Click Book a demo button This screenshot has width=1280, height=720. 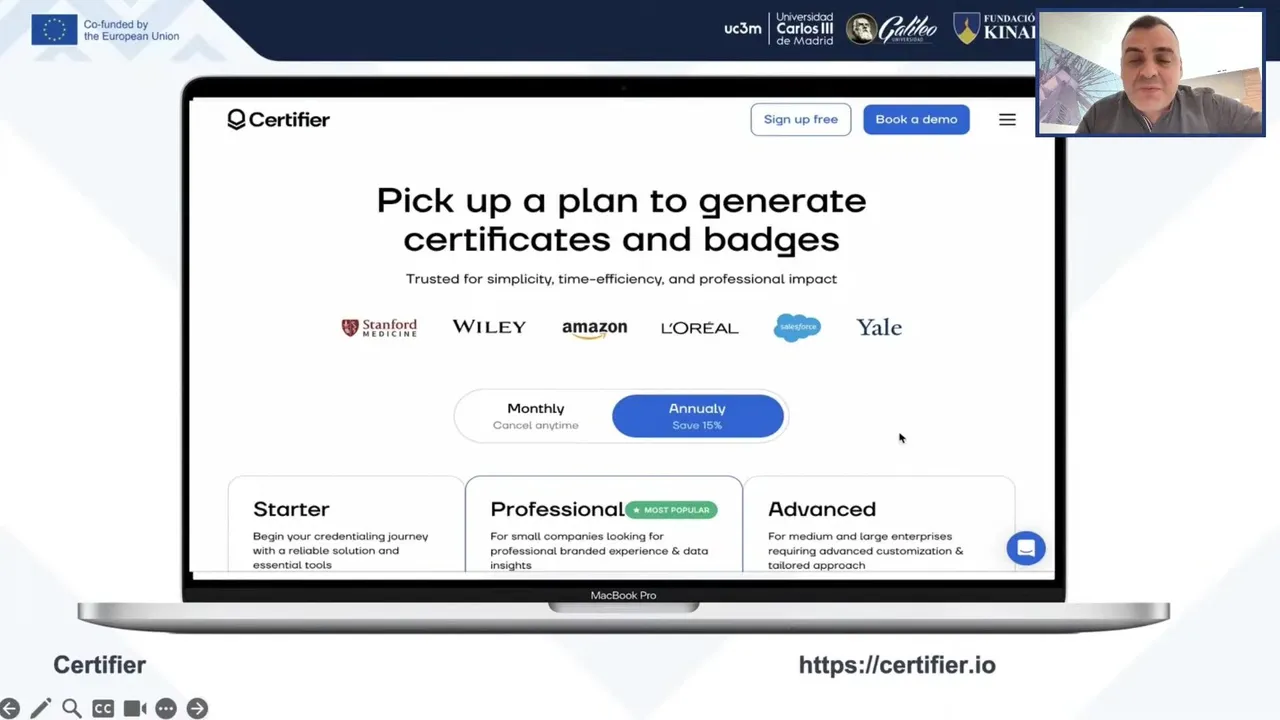(916, 119)
